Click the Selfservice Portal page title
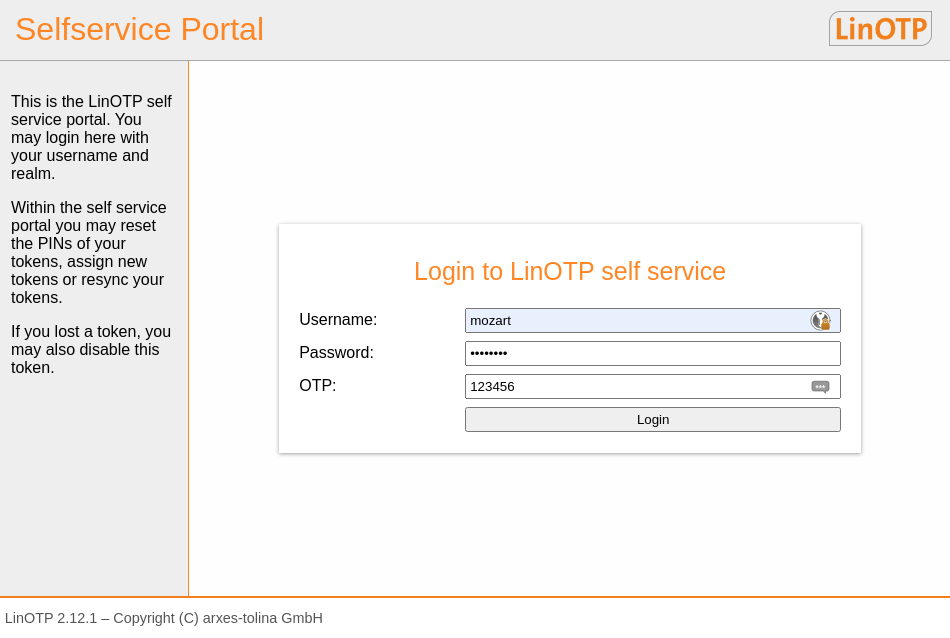The image size is (950, 638). pyautogui.click(x=139, y=29)
